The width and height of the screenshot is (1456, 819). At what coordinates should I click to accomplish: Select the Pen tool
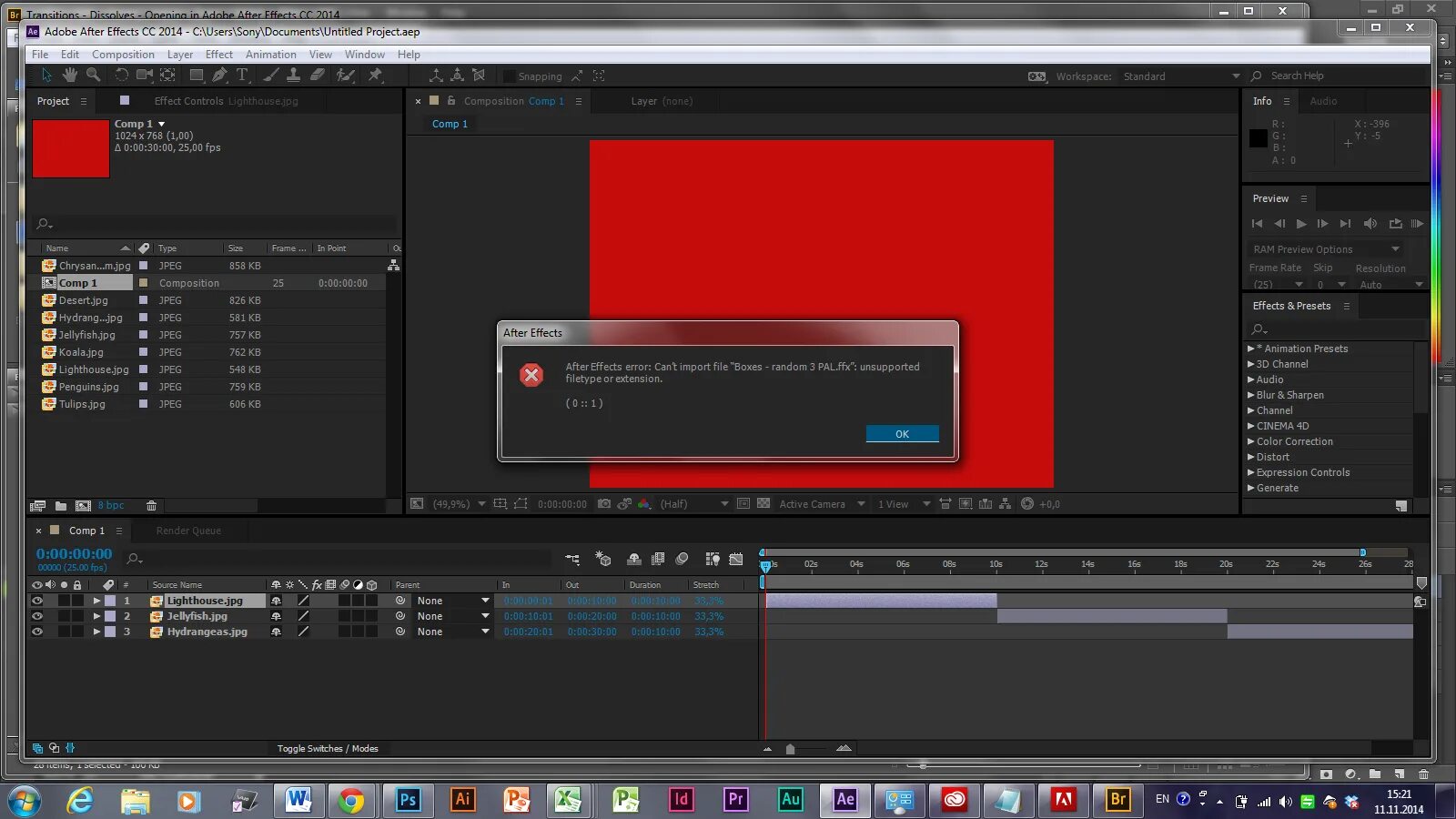pyautogui.click(x=220, y=76)
